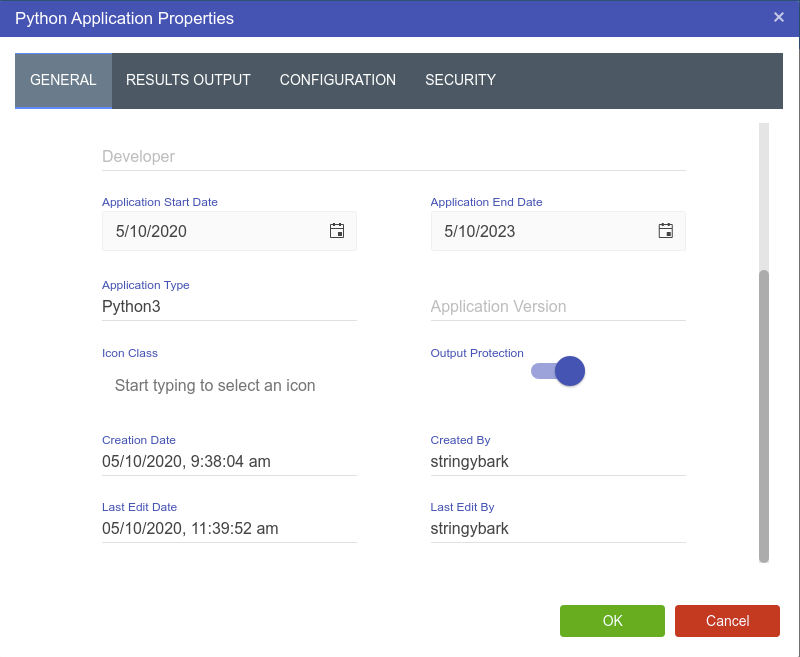Close the Python Application Properties dialog

(x=779, y=17)
